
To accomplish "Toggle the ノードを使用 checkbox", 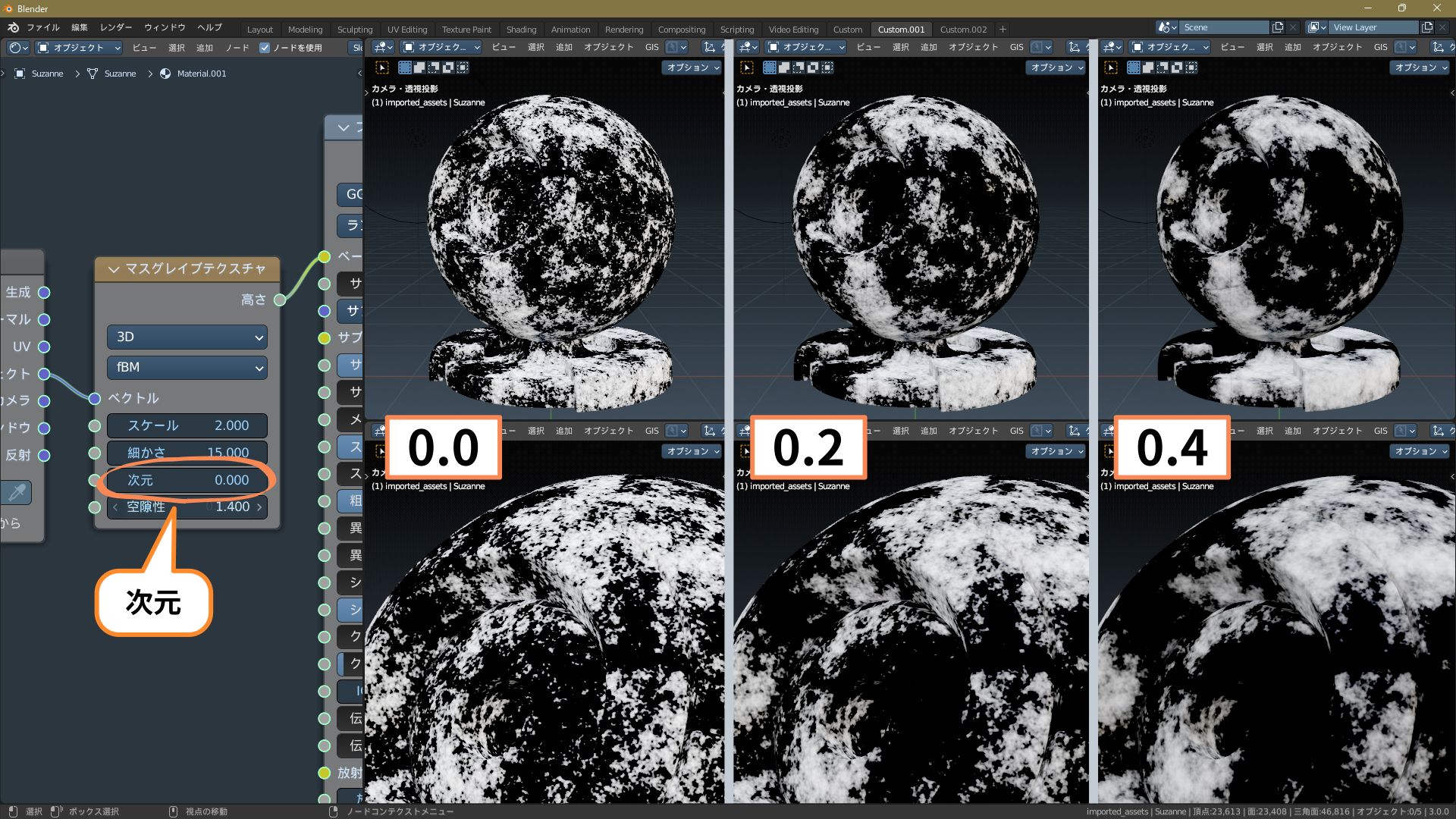I will coord(265,48).
